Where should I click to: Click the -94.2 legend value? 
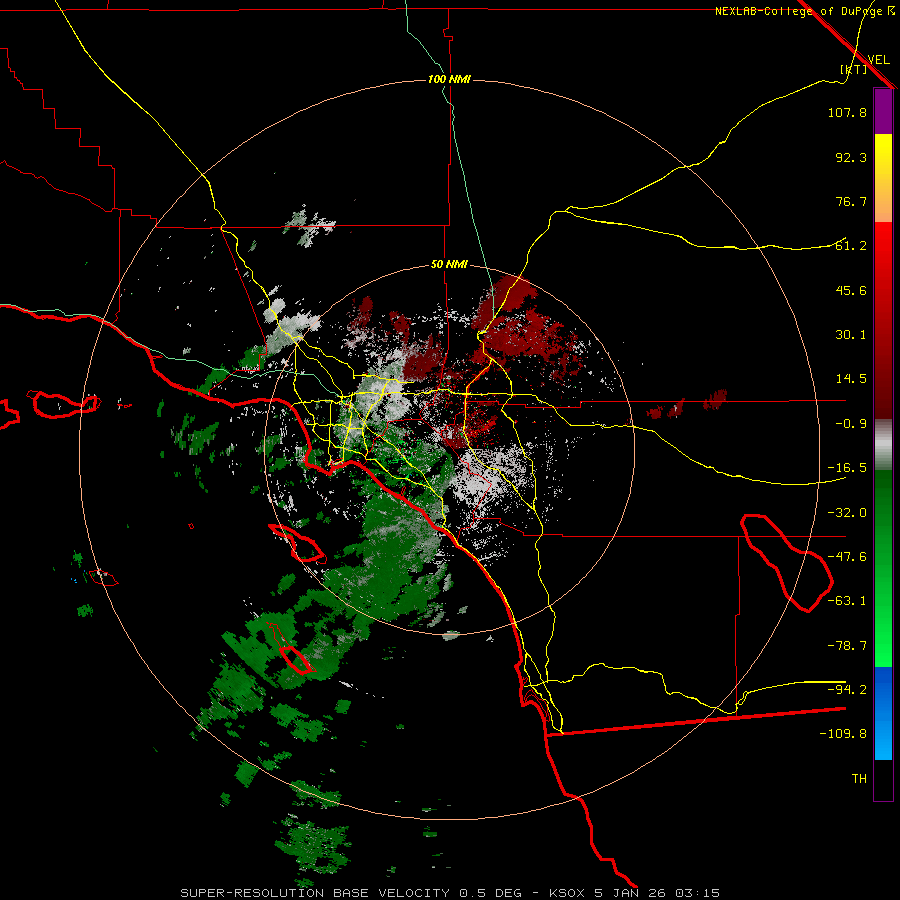[847, 690]
